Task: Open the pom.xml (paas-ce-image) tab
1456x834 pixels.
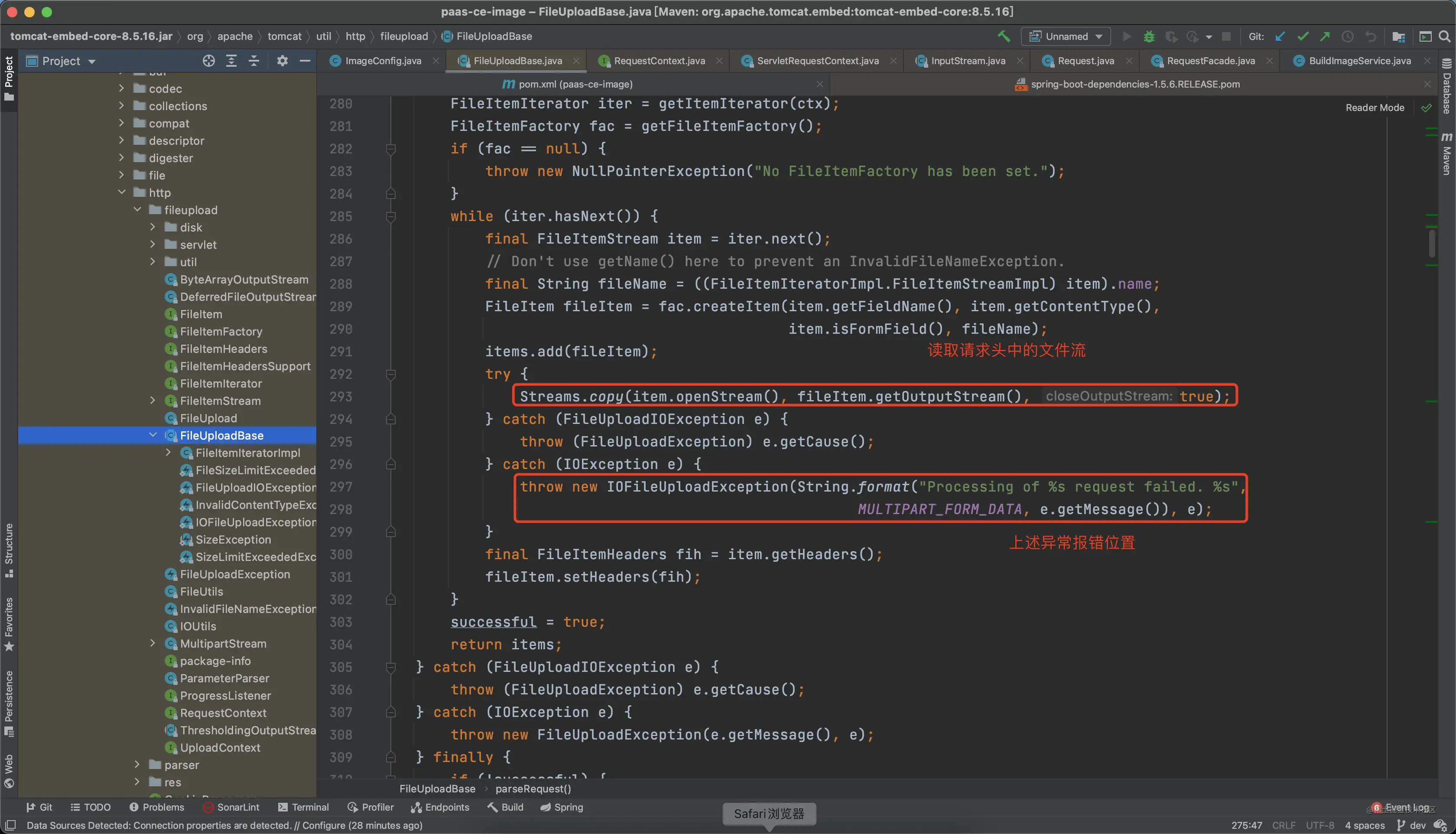Action: 575,84
